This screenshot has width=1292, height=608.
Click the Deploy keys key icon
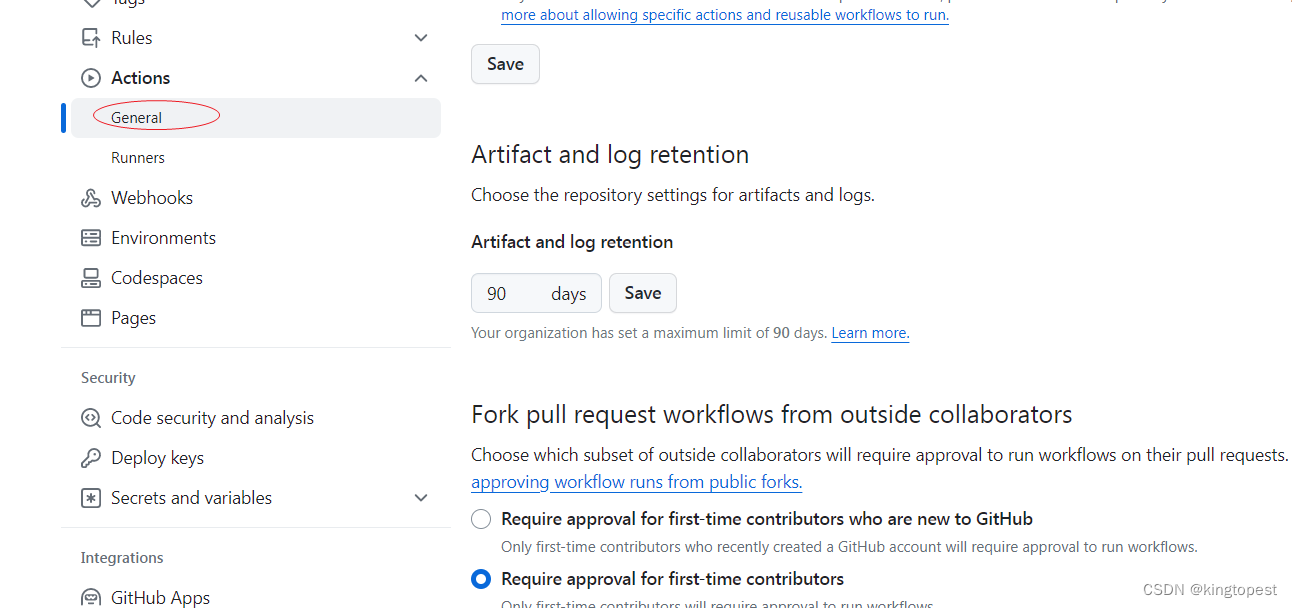91,458
